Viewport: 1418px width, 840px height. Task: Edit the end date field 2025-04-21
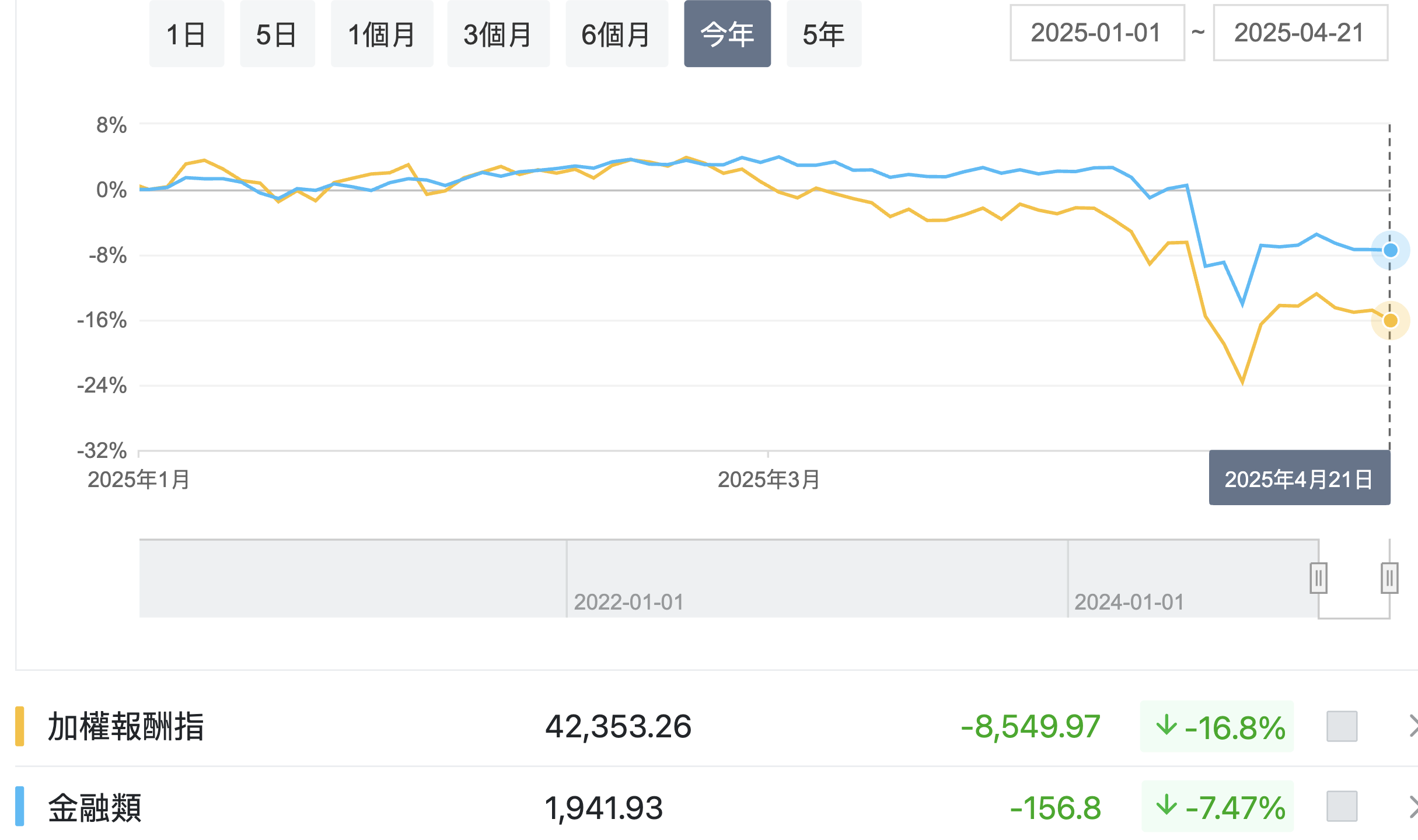(x=1300, y=33)
